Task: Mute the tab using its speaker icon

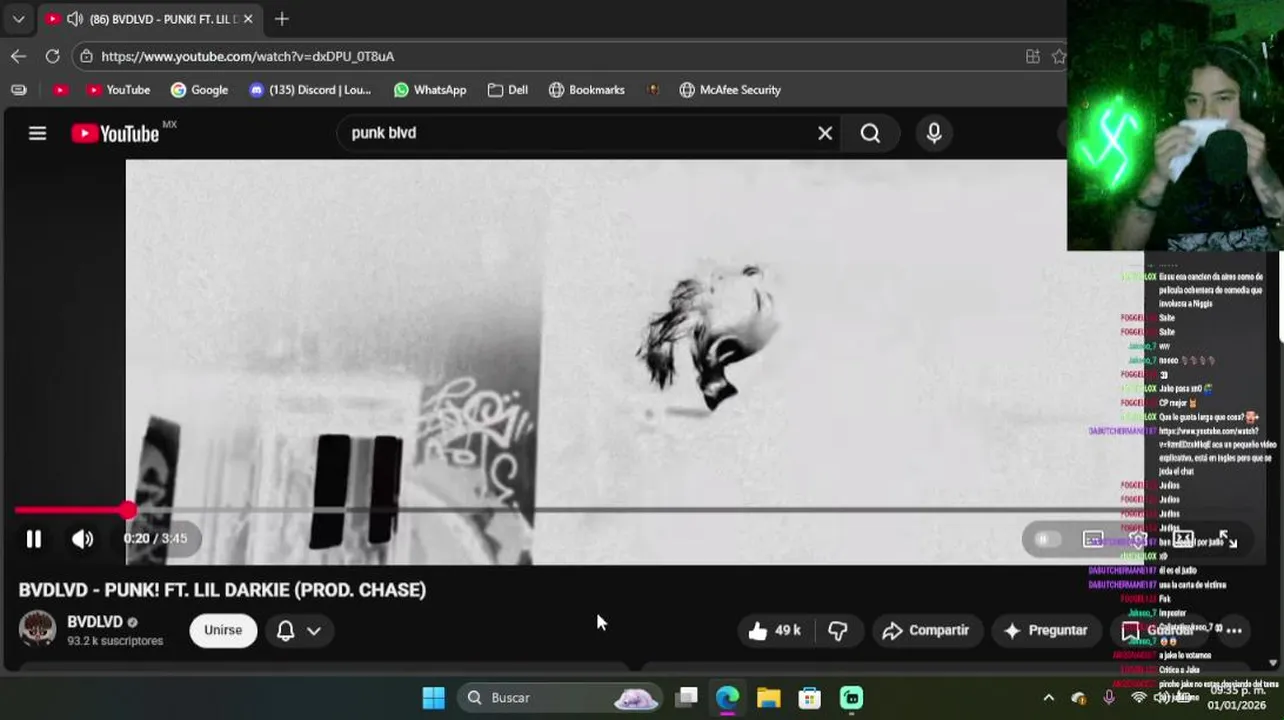Action: click(x=74, y=19)
